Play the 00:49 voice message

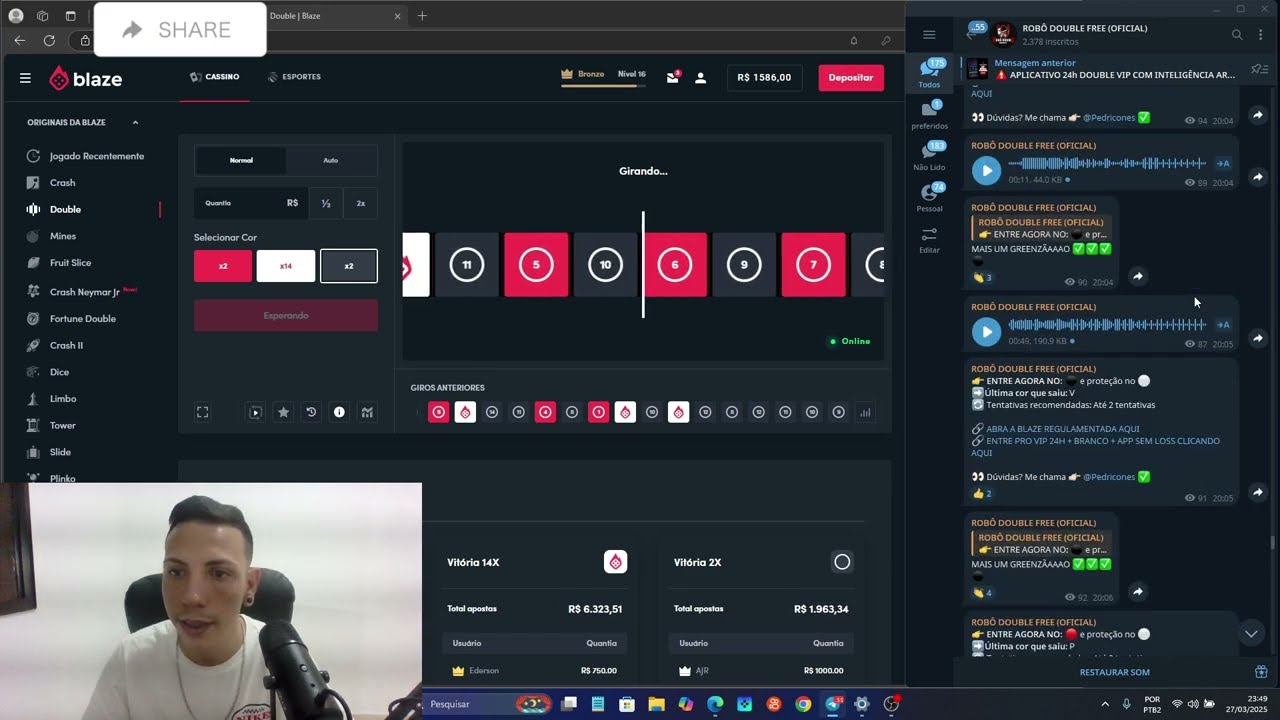(986, 332)
